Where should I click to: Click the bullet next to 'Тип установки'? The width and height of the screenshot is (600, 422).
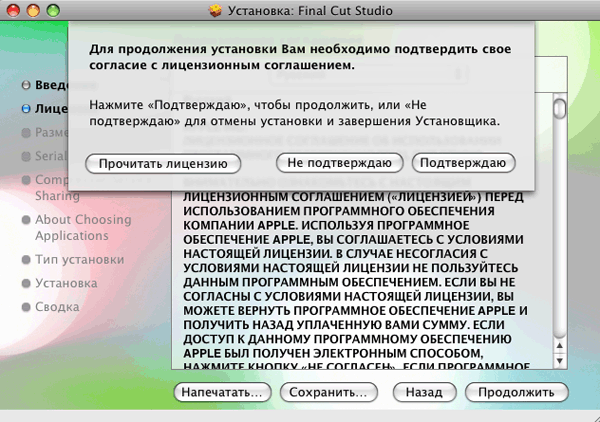click(x=26, y=260)
